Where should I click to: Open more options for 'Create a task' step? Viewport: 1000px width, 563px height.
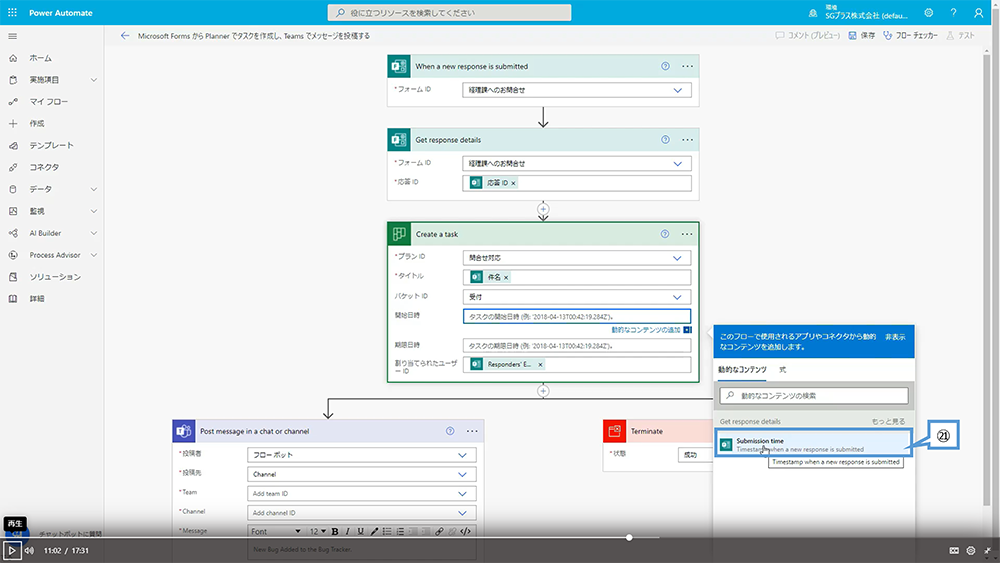click(687, 234)
